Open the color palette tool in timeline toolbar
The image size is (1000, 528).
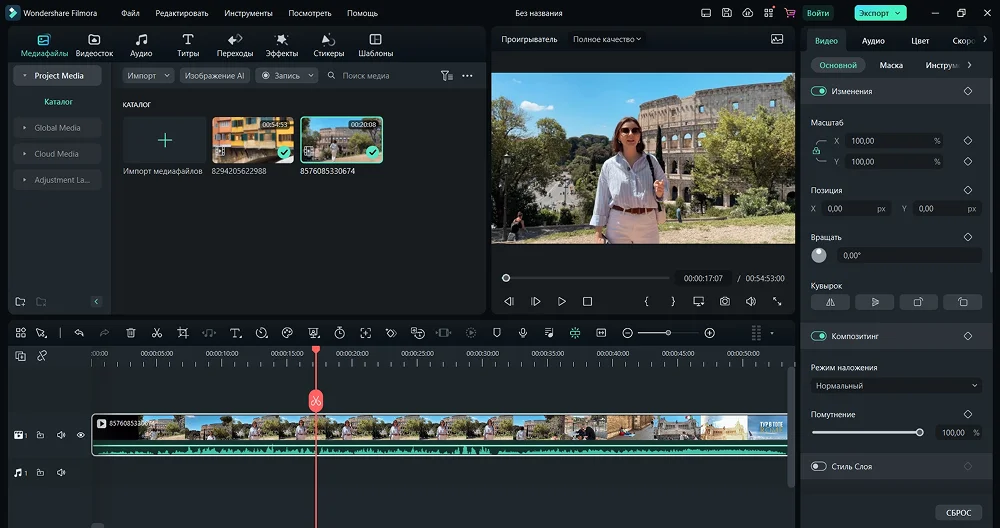point(287,333)
